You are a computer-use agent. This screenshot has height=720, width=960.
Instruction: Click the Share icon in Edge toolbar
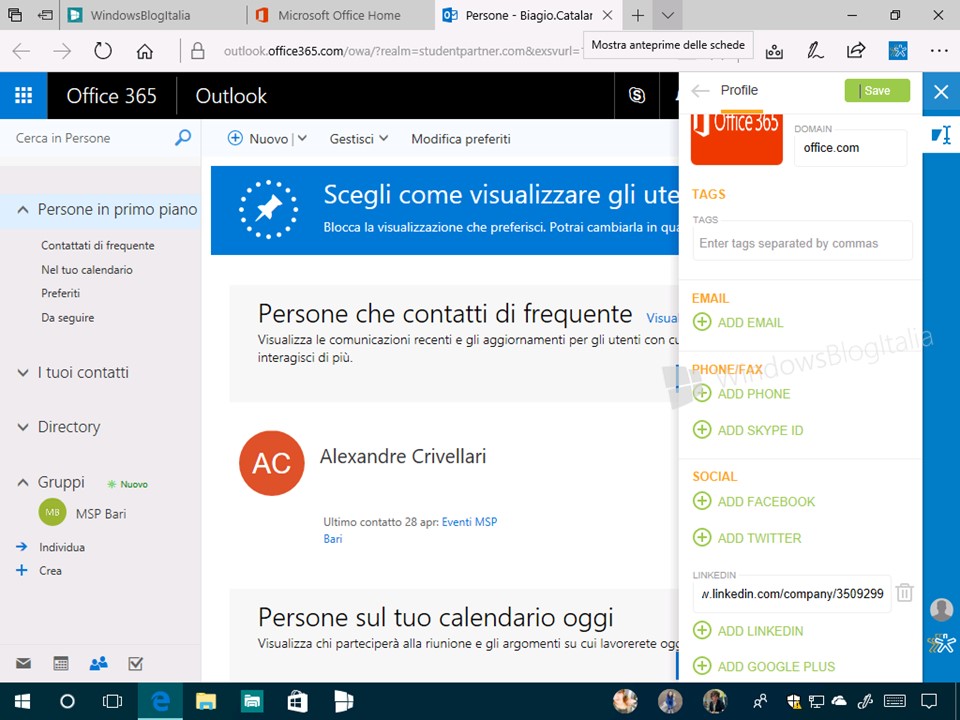pos(856,50)
